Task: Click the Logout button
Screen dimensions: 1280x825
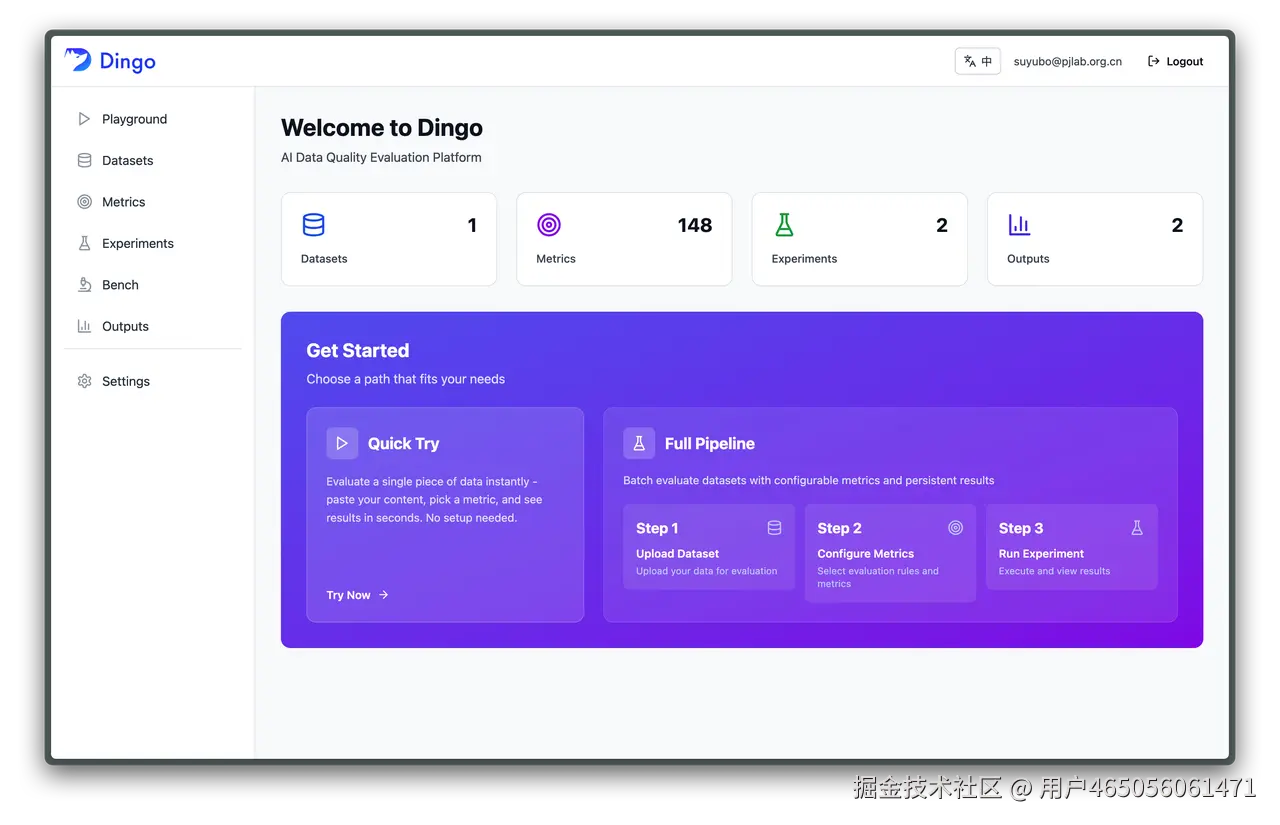Action: coord(1175,61)
